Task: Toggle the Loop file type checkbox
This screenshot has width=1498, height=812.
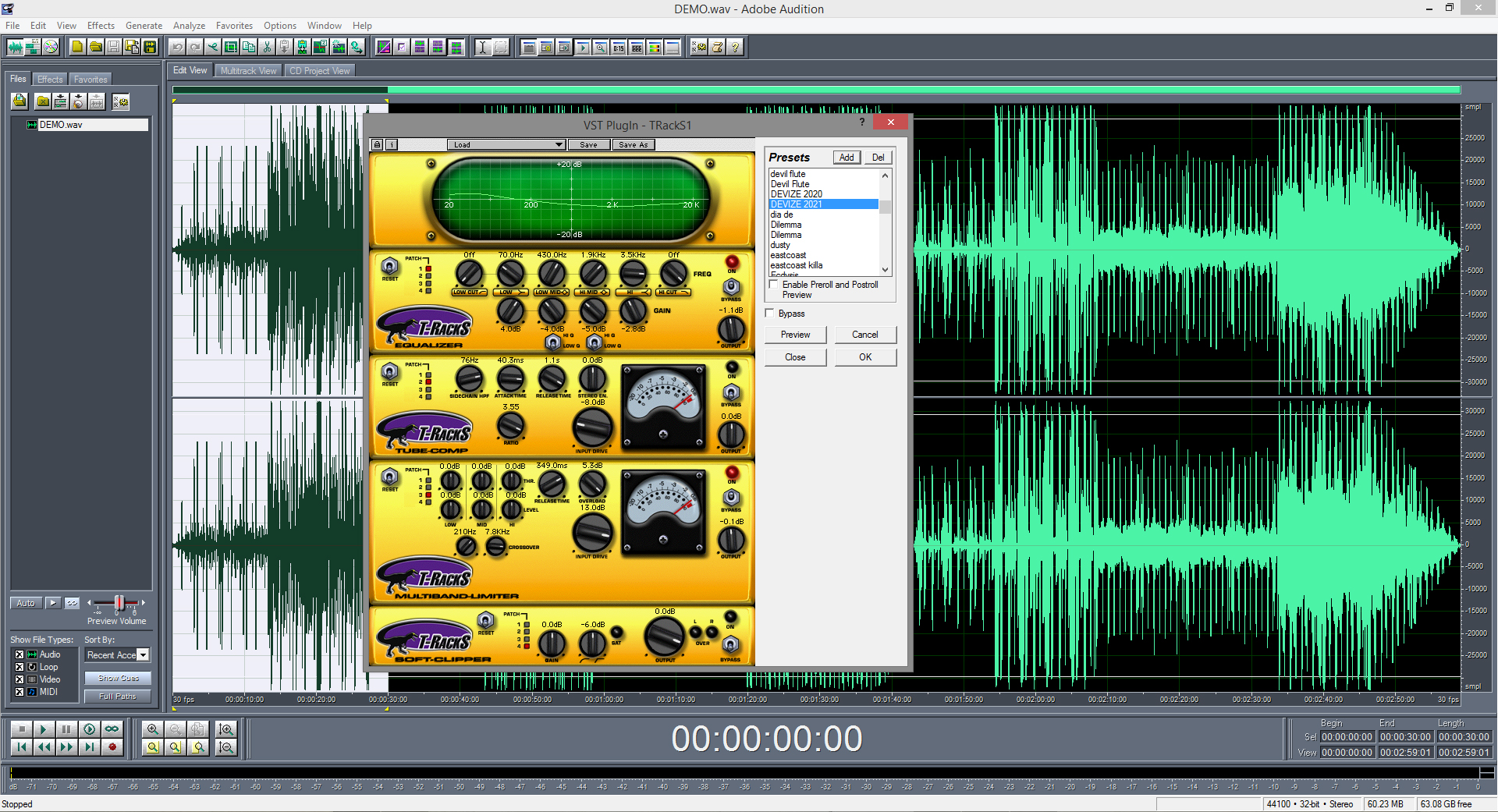Action: coord(20,667)
